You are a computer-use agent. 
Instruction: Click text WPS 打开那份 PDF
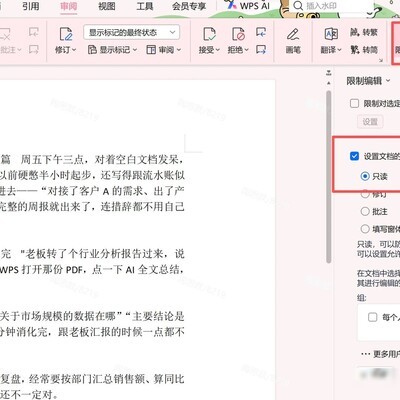point(41,269)
